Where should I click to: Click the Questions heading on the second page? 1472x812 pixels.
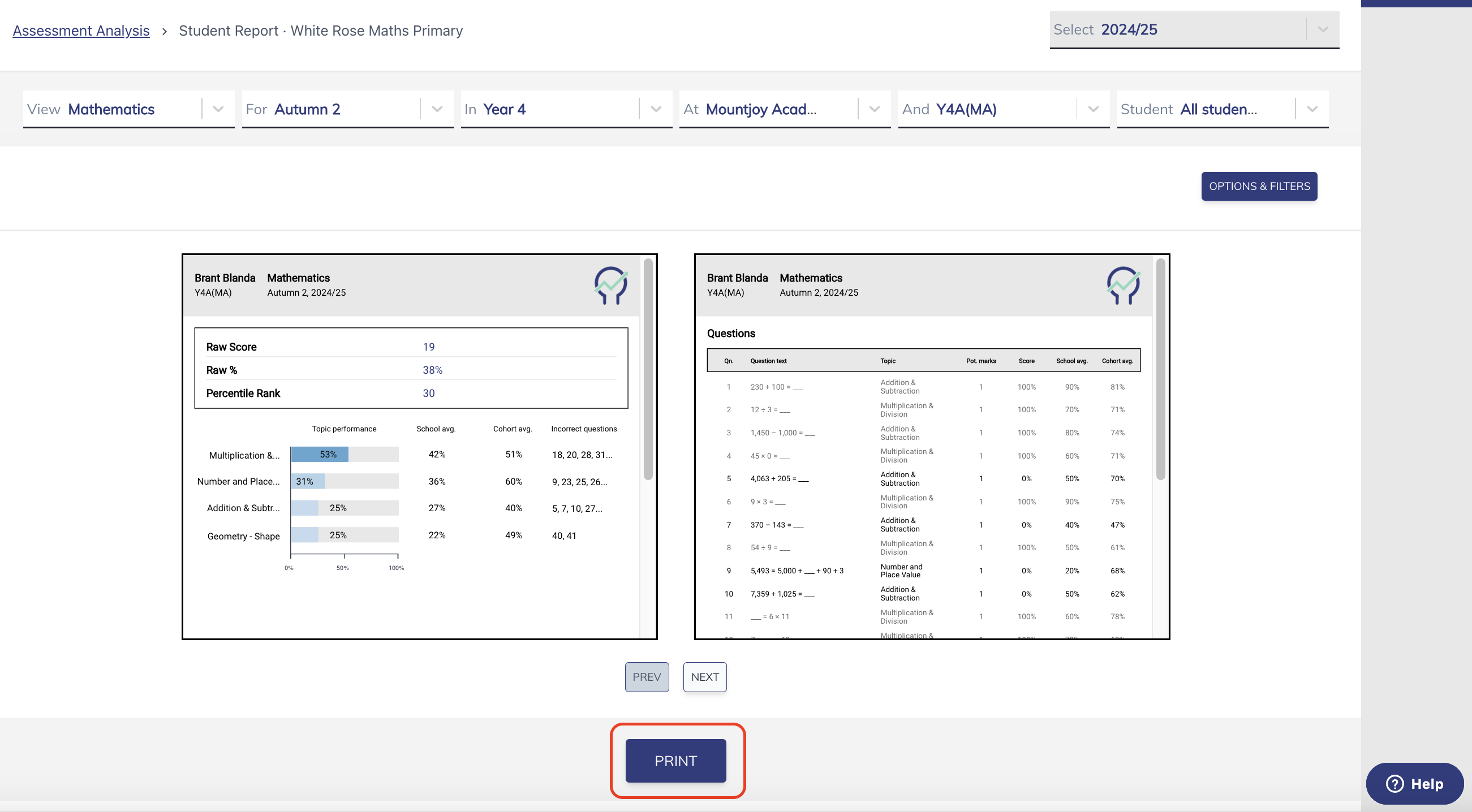tap(731, 334)
